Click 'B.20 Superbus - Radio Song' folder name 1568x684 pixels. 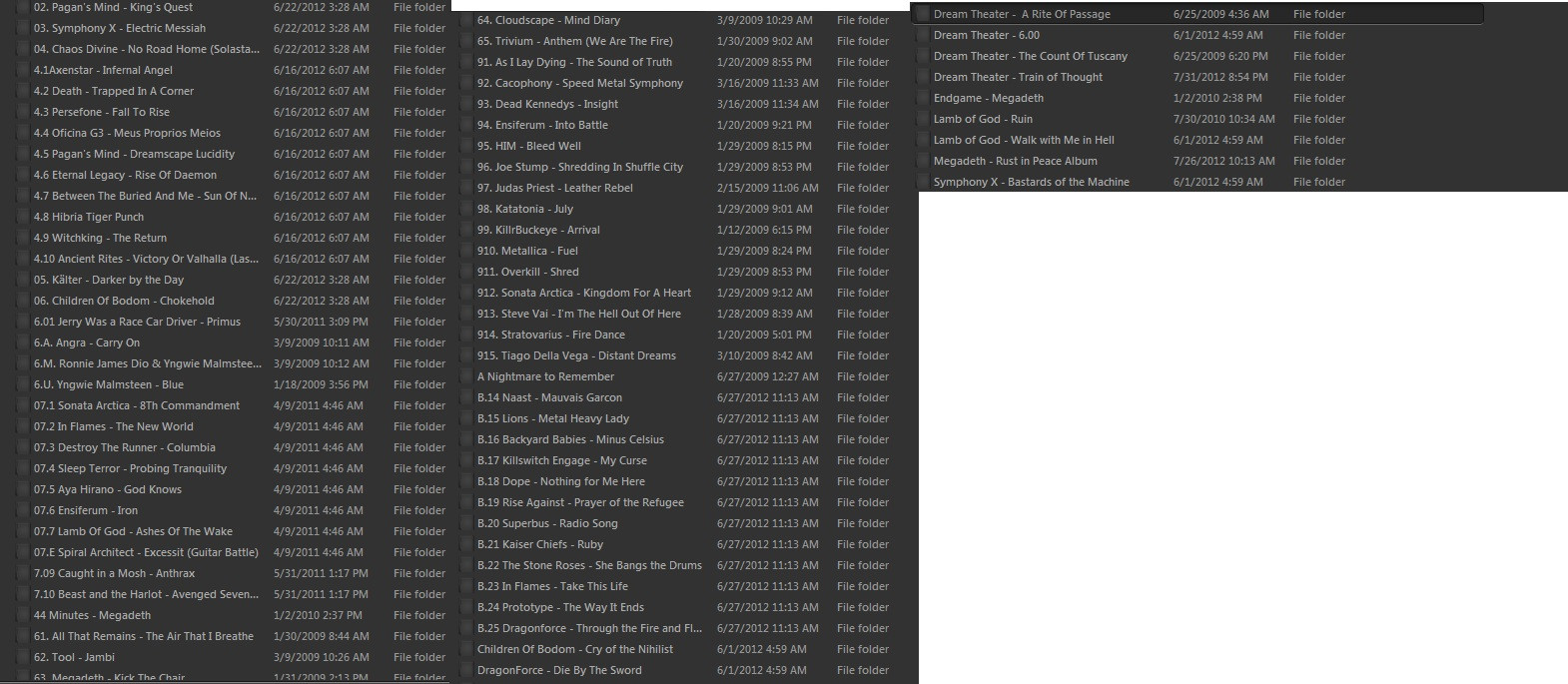pos(547,523)
